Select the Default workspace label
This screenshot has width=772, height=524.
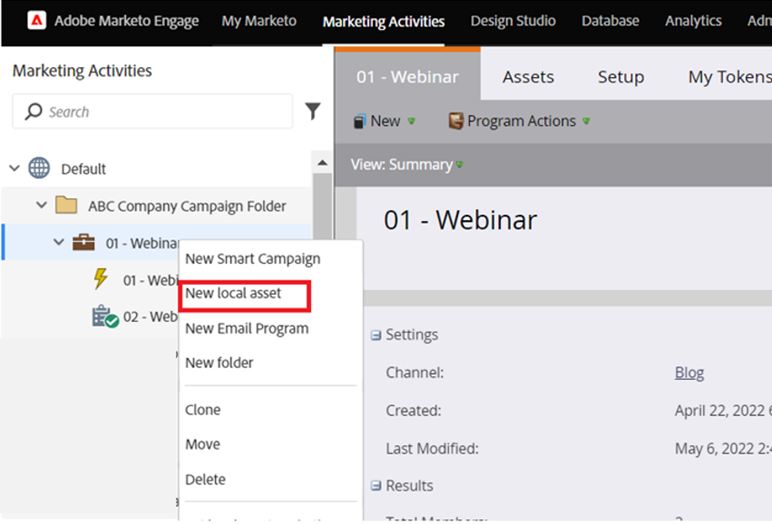pos(83,169)
